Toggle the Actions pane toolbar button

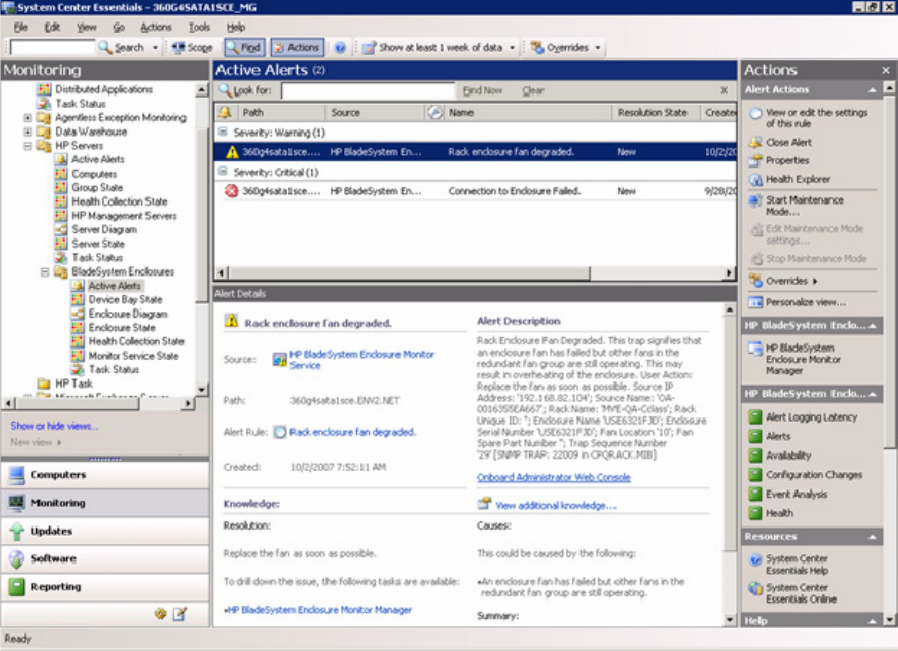pyautogui.click(x=296, y=47)
